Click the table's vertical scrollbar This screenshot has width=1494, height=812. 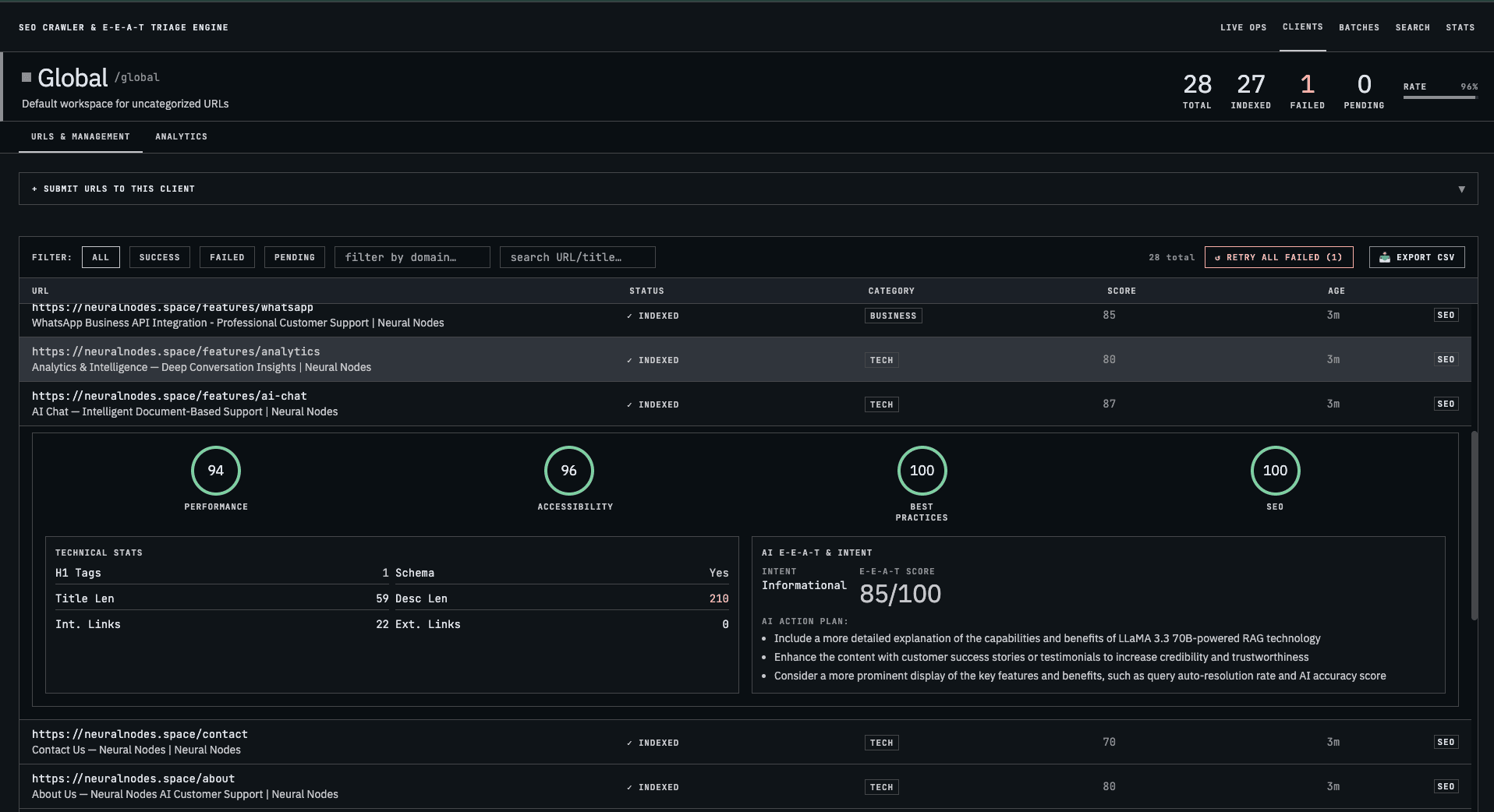1474,526
